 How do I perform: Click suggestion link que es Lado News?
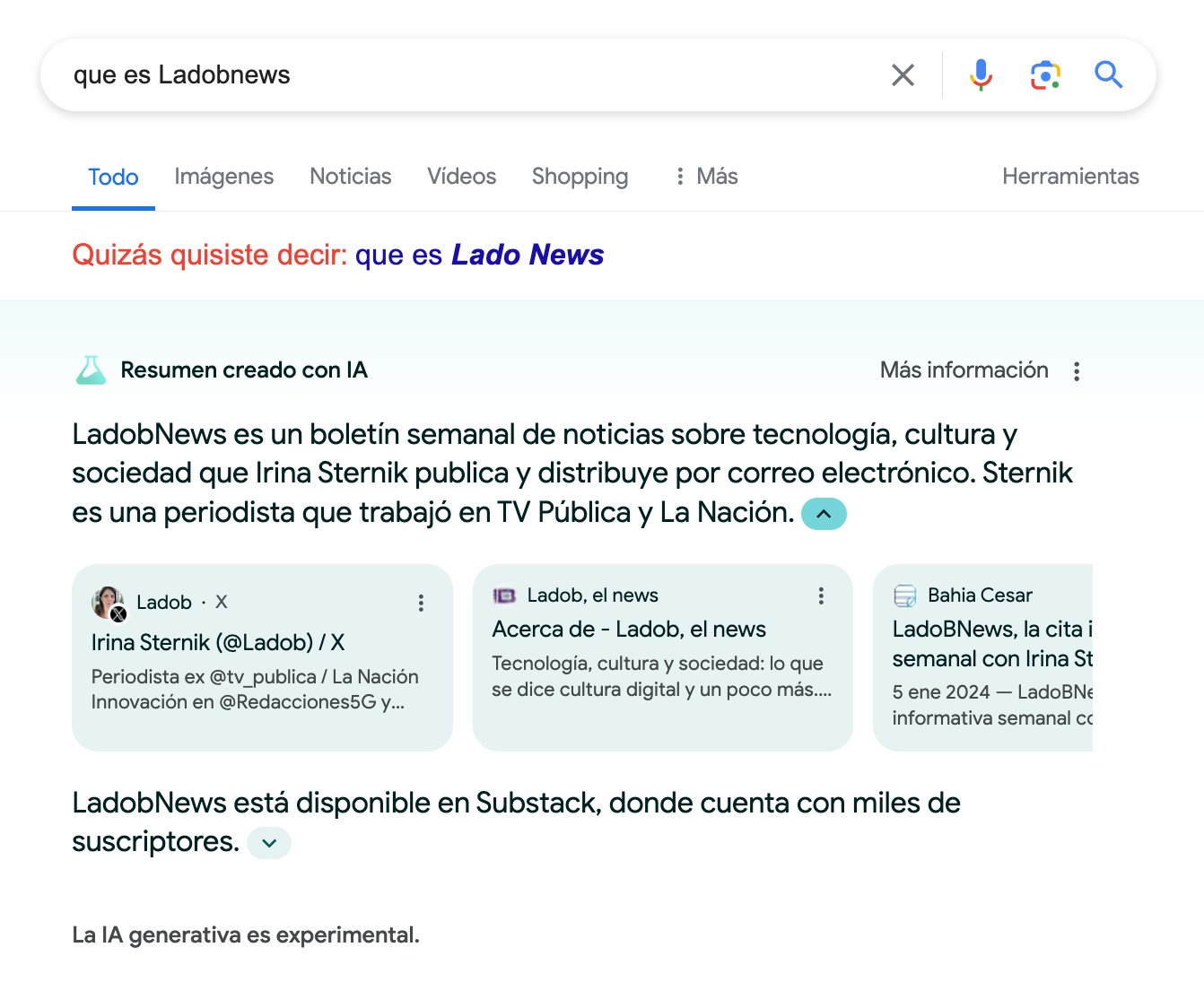click(480, 255)
